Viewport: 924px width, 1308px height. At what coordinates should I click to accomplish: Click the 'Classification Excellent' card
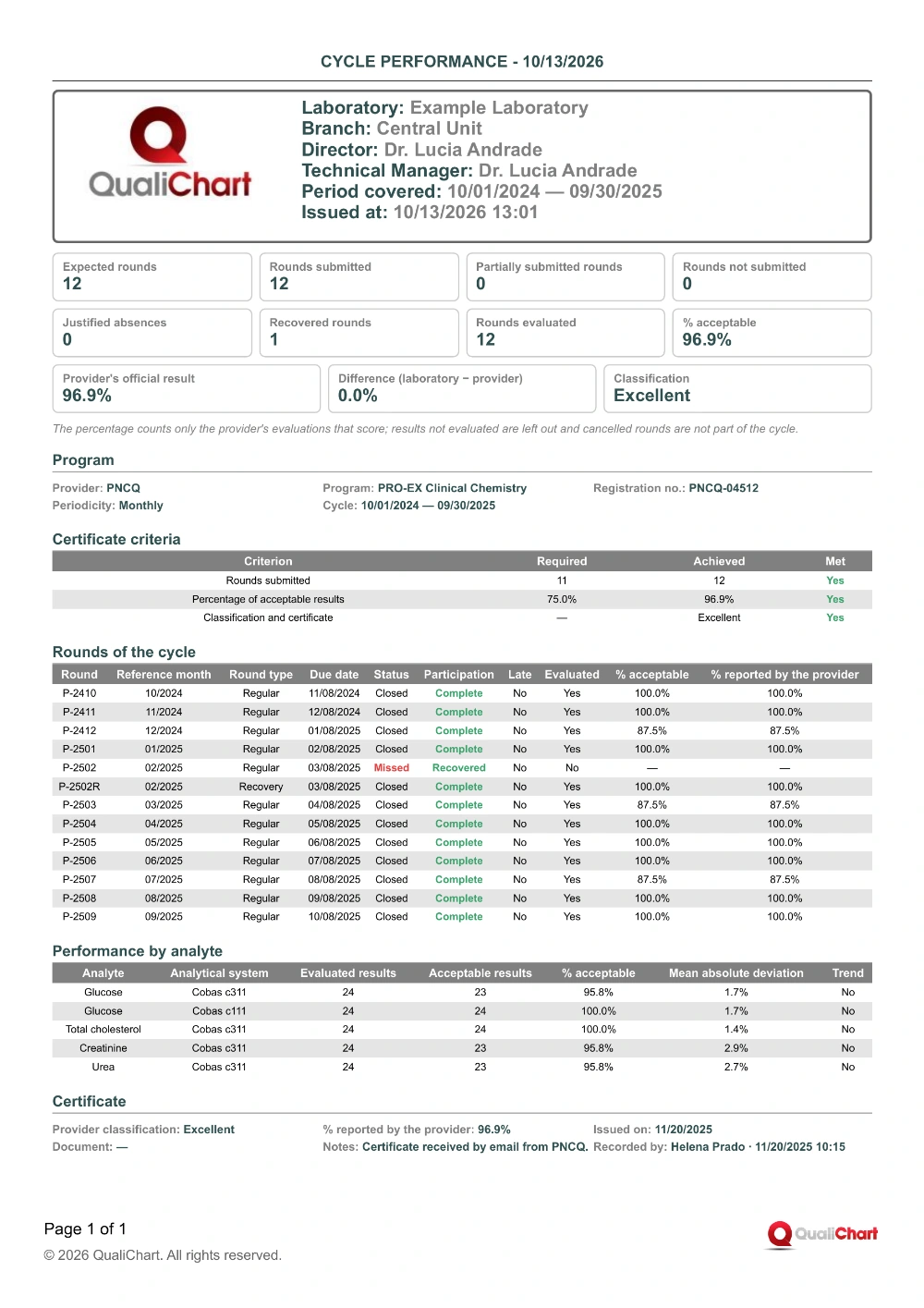tap(737, 388)
